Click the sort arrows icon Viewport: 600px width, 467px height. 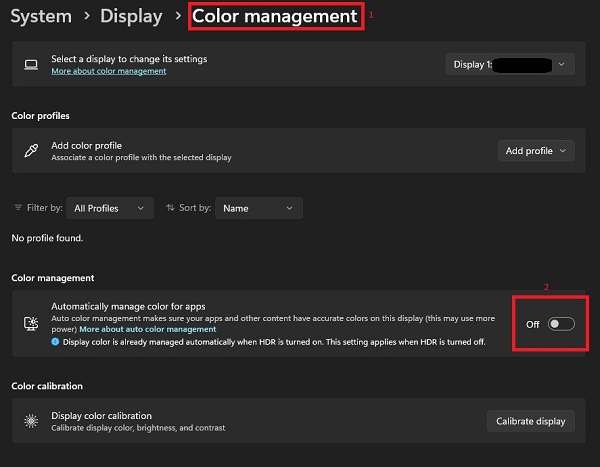click(x=170, y=207)
